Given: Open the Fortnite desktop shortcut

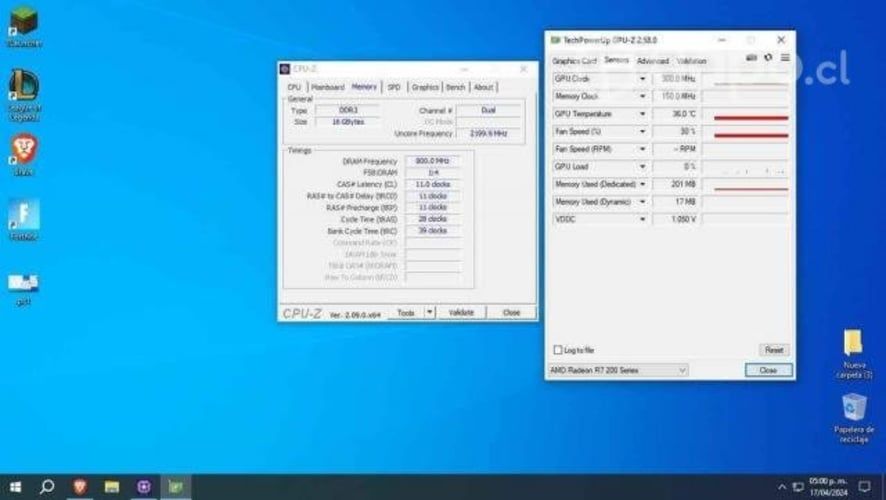Looking at the screenshot, I should click(24, 219).
